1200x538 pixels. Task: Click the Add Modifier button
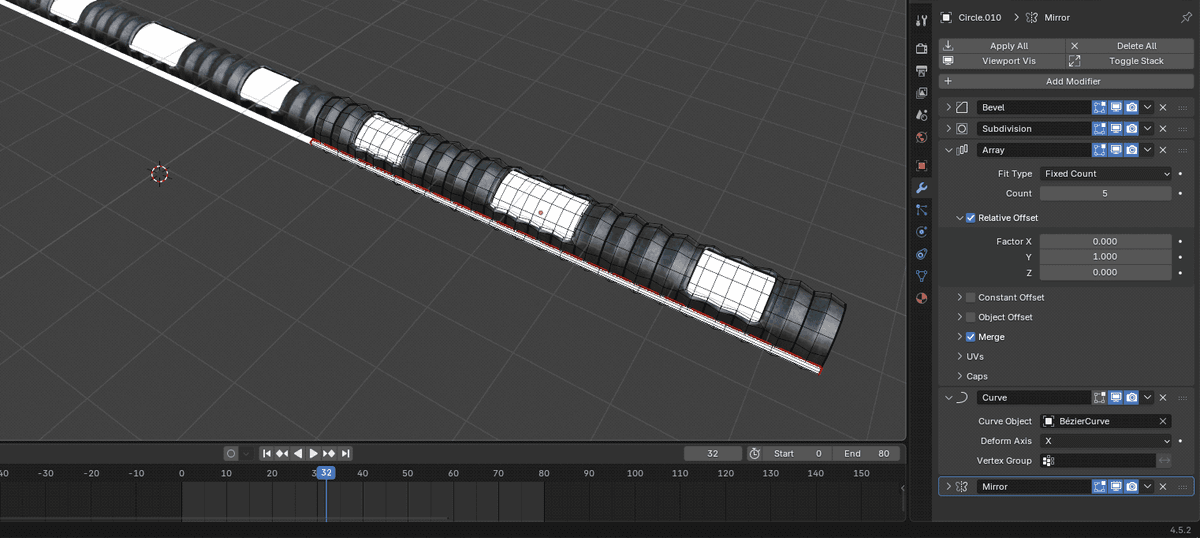1065,81
